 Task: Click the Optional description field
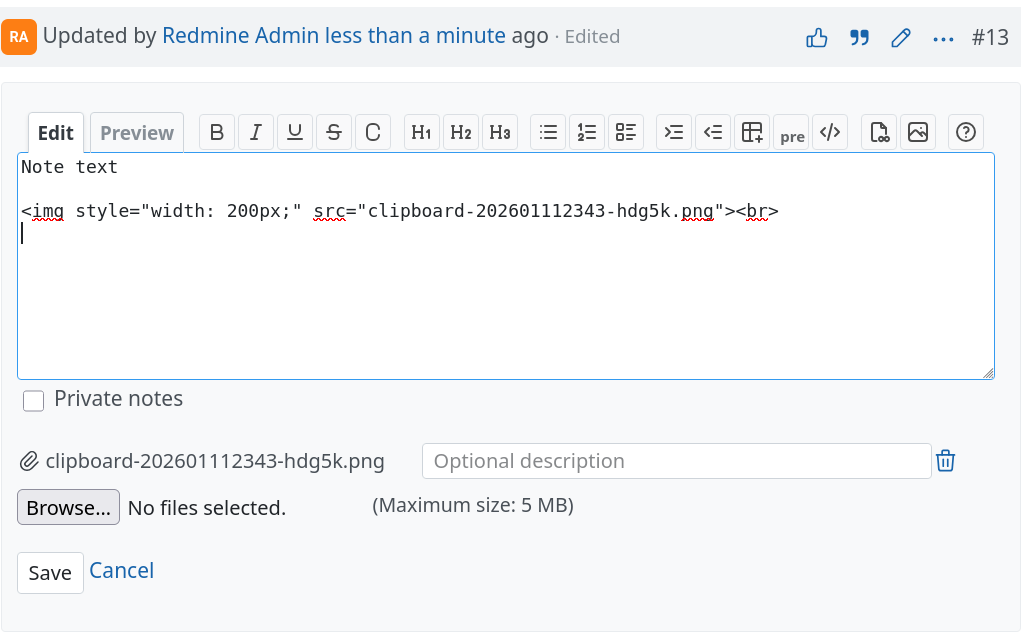pos(676,461)
